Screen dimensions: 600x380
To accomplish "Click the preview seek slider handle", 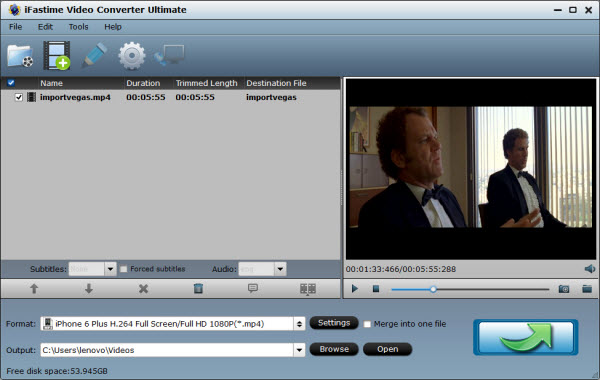I will pos(433,289).
